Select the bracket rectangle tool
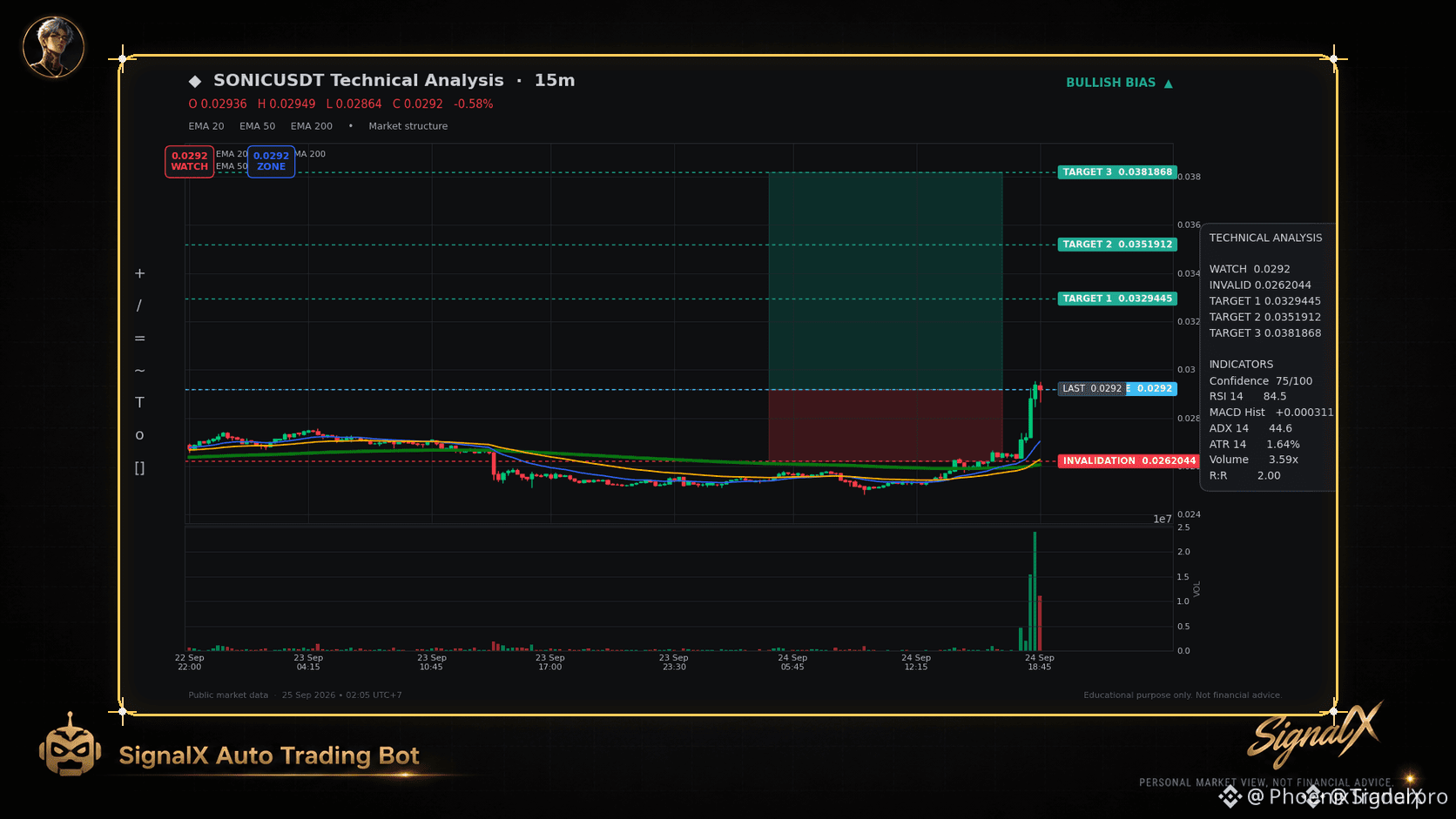1456x819 pixels. click(139, 468)
